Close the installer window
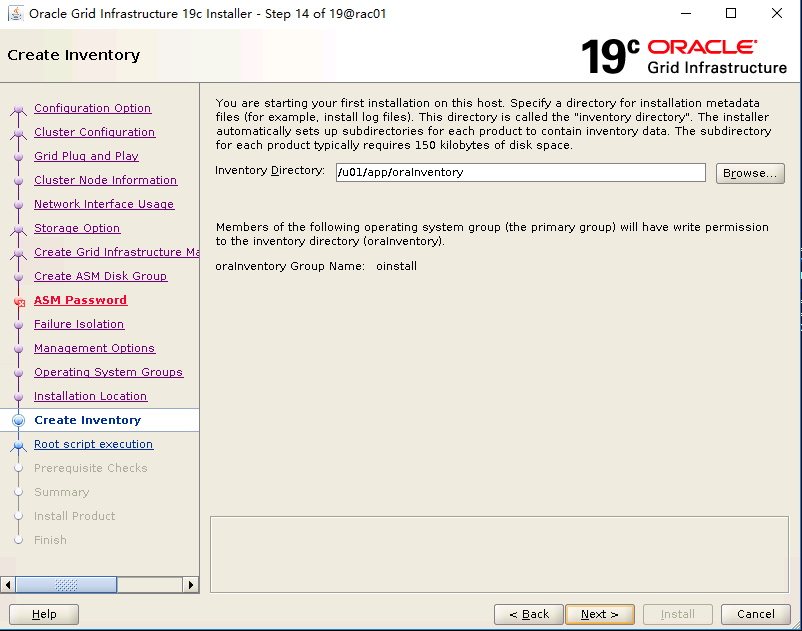The width and height of the screenshot is (802, 631). [x=776, y=13]
